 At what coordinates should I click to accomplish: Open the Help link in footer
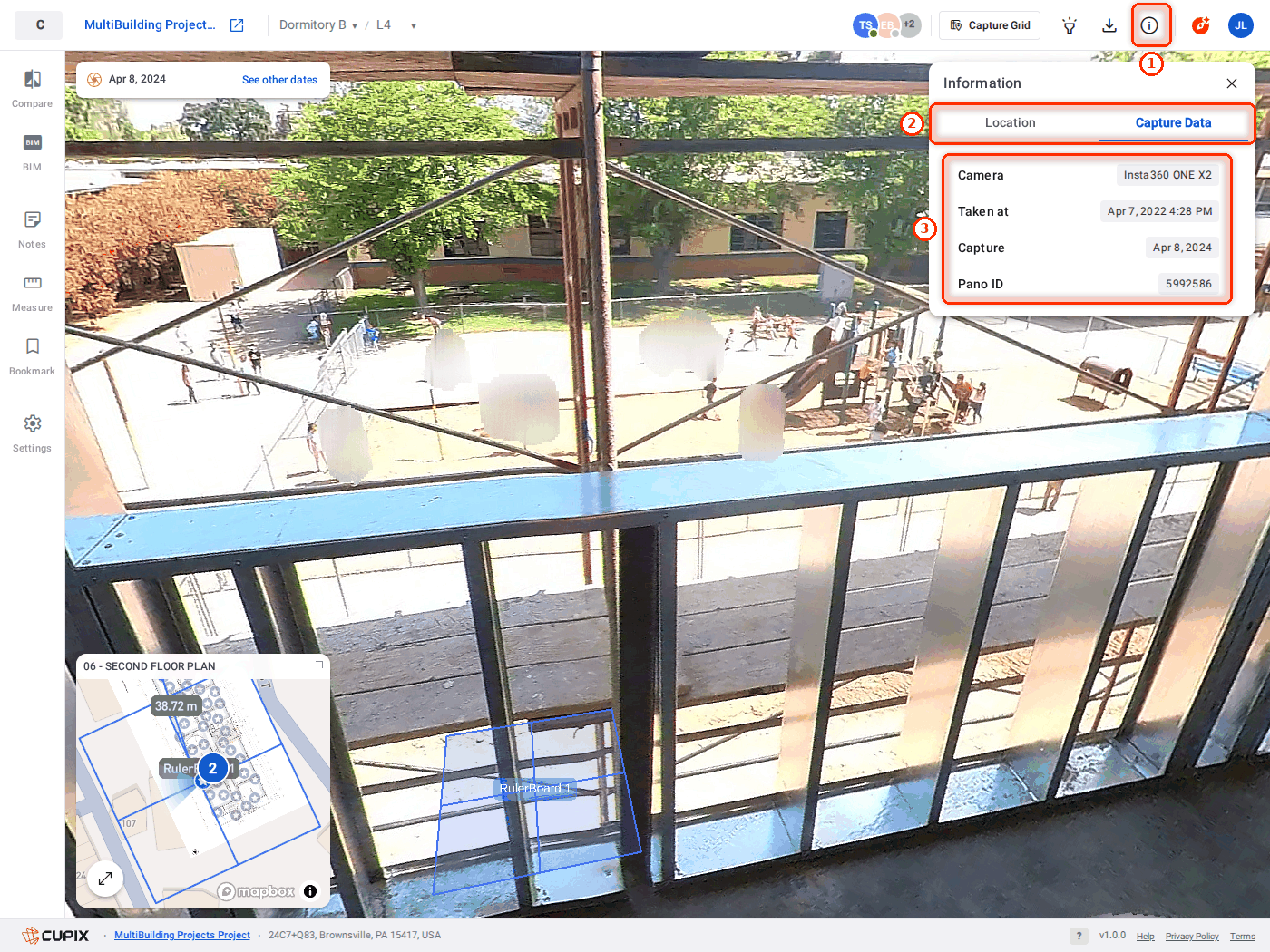pyautogui.click(x=1146, y=937)
